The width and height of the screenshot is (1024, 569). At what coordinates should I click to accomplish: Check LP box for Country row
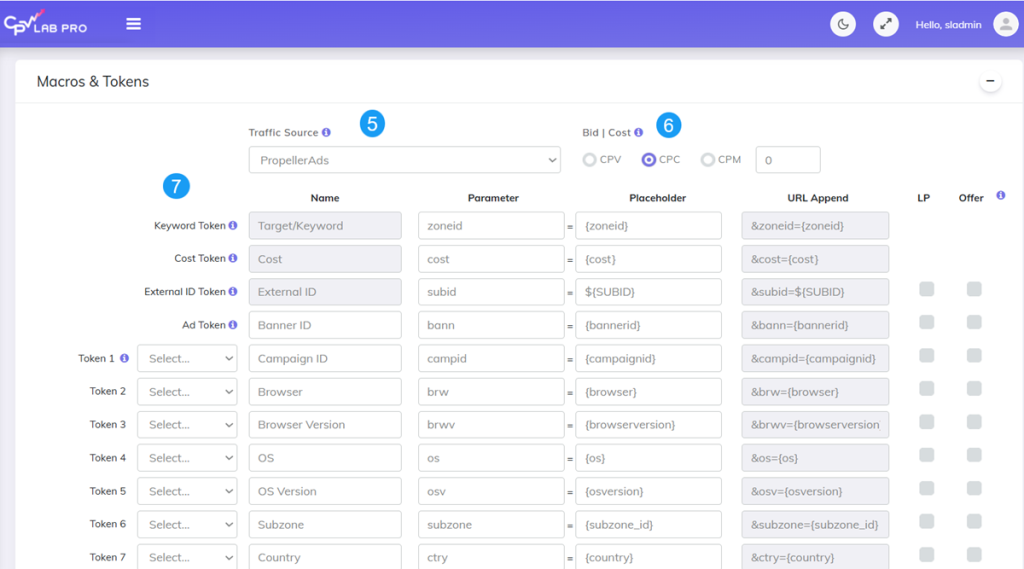[x=926, y=555]
